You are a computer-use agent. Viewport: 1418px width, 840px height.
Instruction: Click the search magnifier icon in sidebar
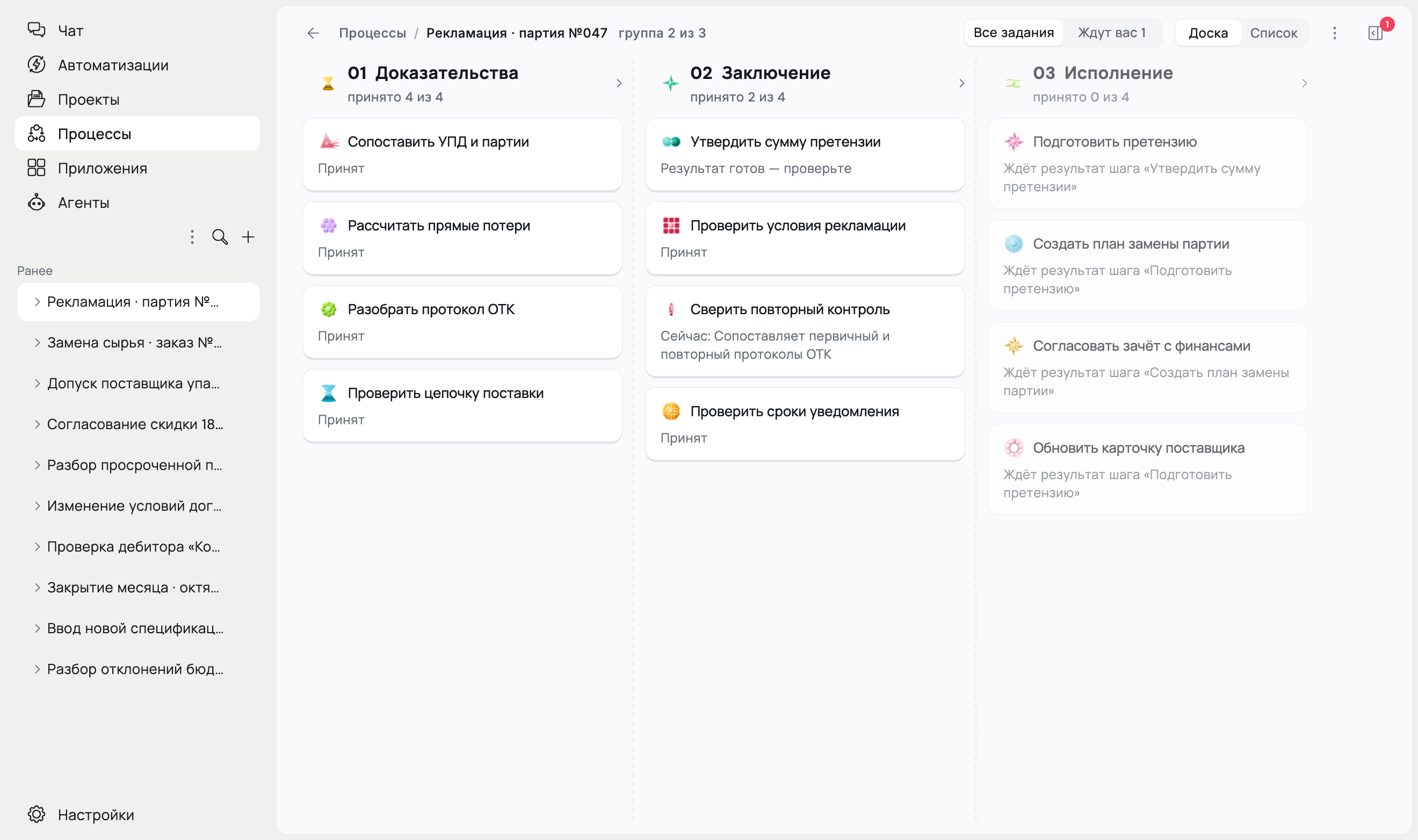tap(220, 237)
